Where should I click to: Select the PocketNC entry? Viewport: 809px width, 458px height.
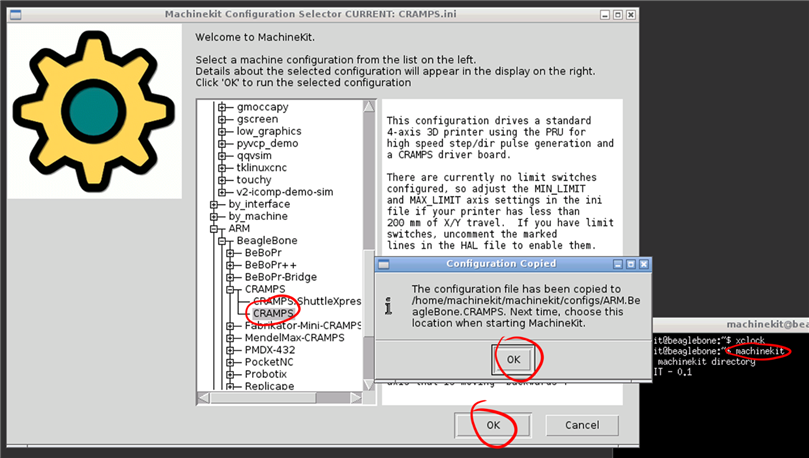point(269,362)
